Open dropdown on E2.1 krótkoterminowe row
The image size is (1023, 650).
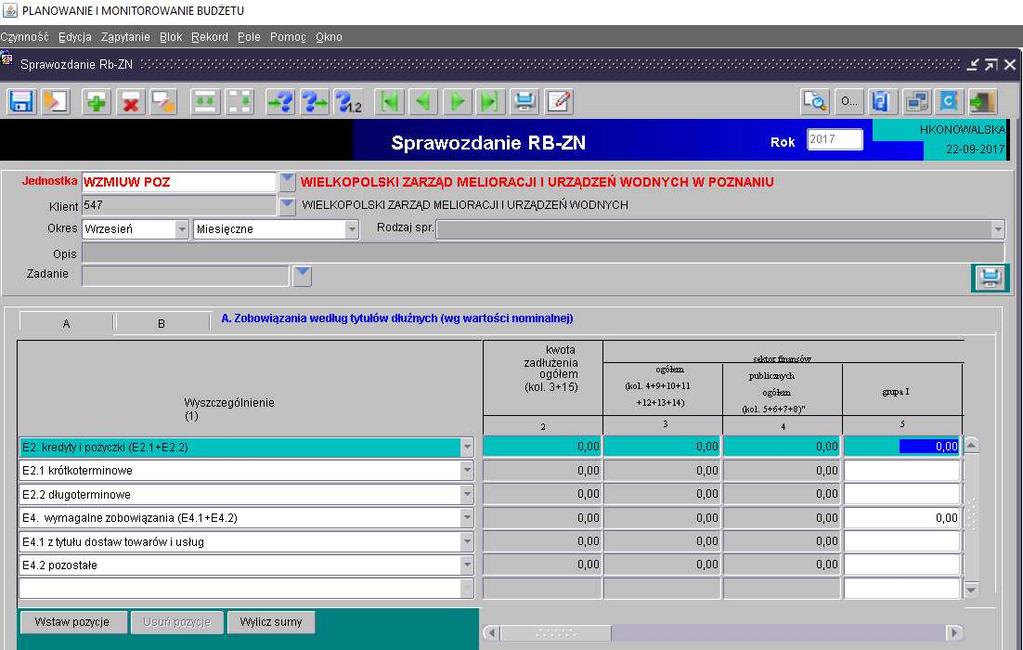(x=467, y=471)
